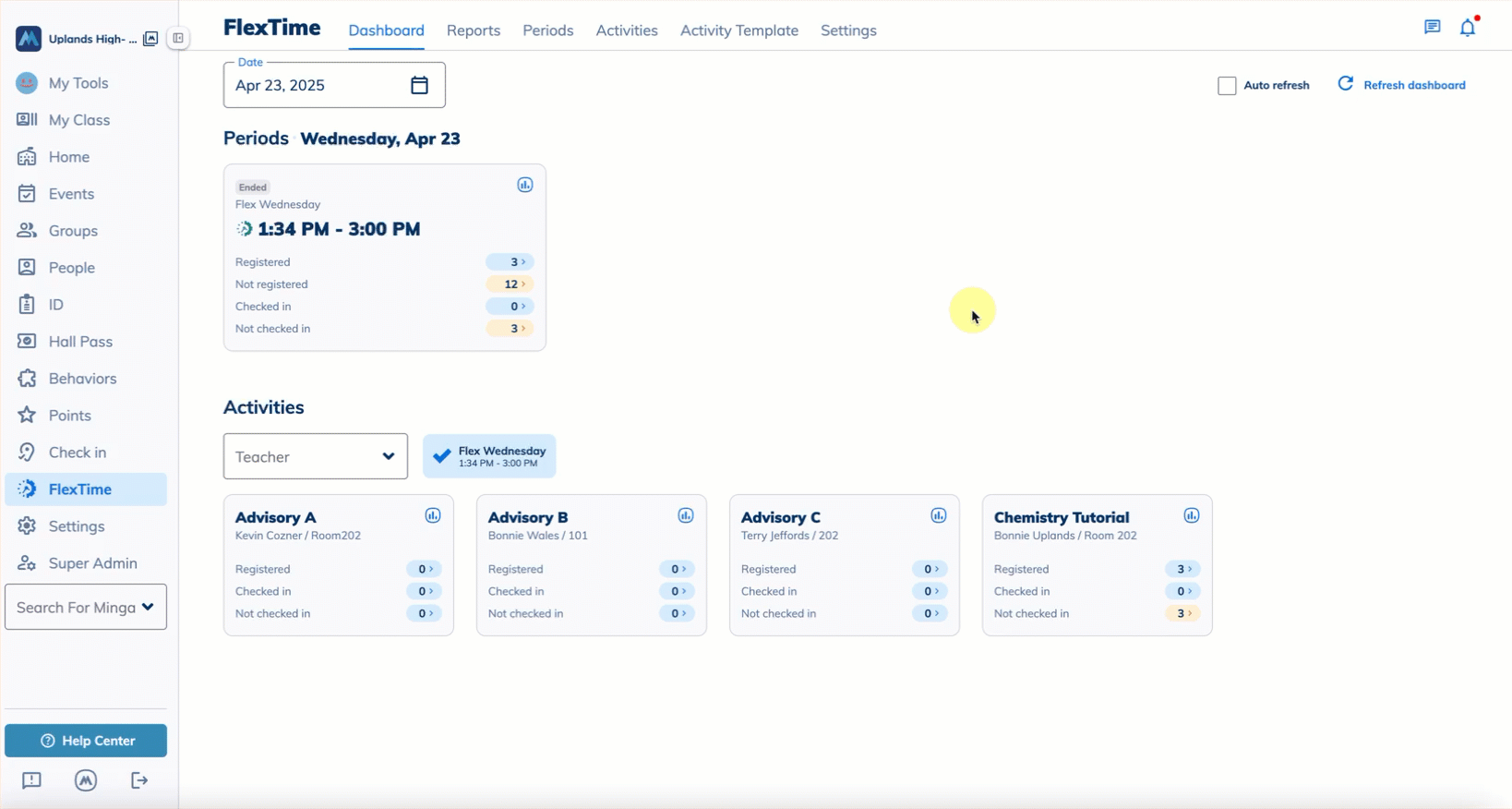
Task: Click the logout icon in sidebar footer
Action: click(139, 780)
